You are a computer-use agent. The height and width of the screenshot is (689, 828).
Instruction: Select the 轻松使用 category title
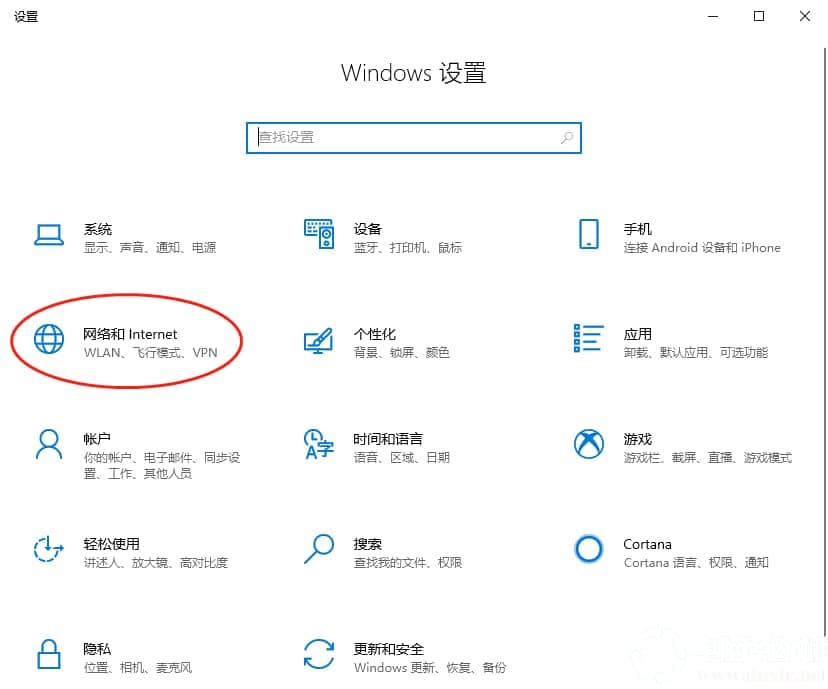[x=111, y=544]
